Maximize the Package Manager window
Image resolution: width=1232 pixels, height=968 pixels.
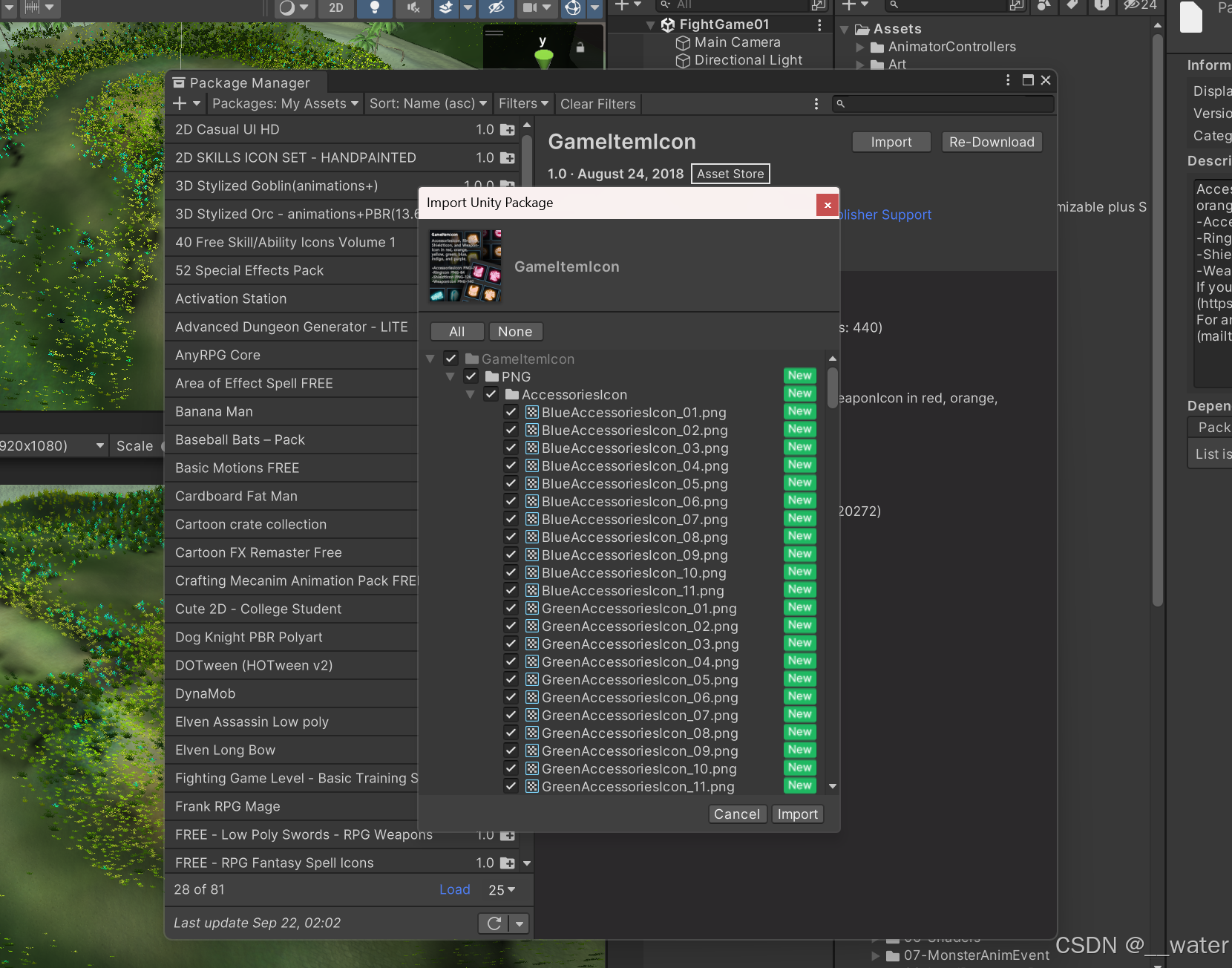pos(1028,80)
